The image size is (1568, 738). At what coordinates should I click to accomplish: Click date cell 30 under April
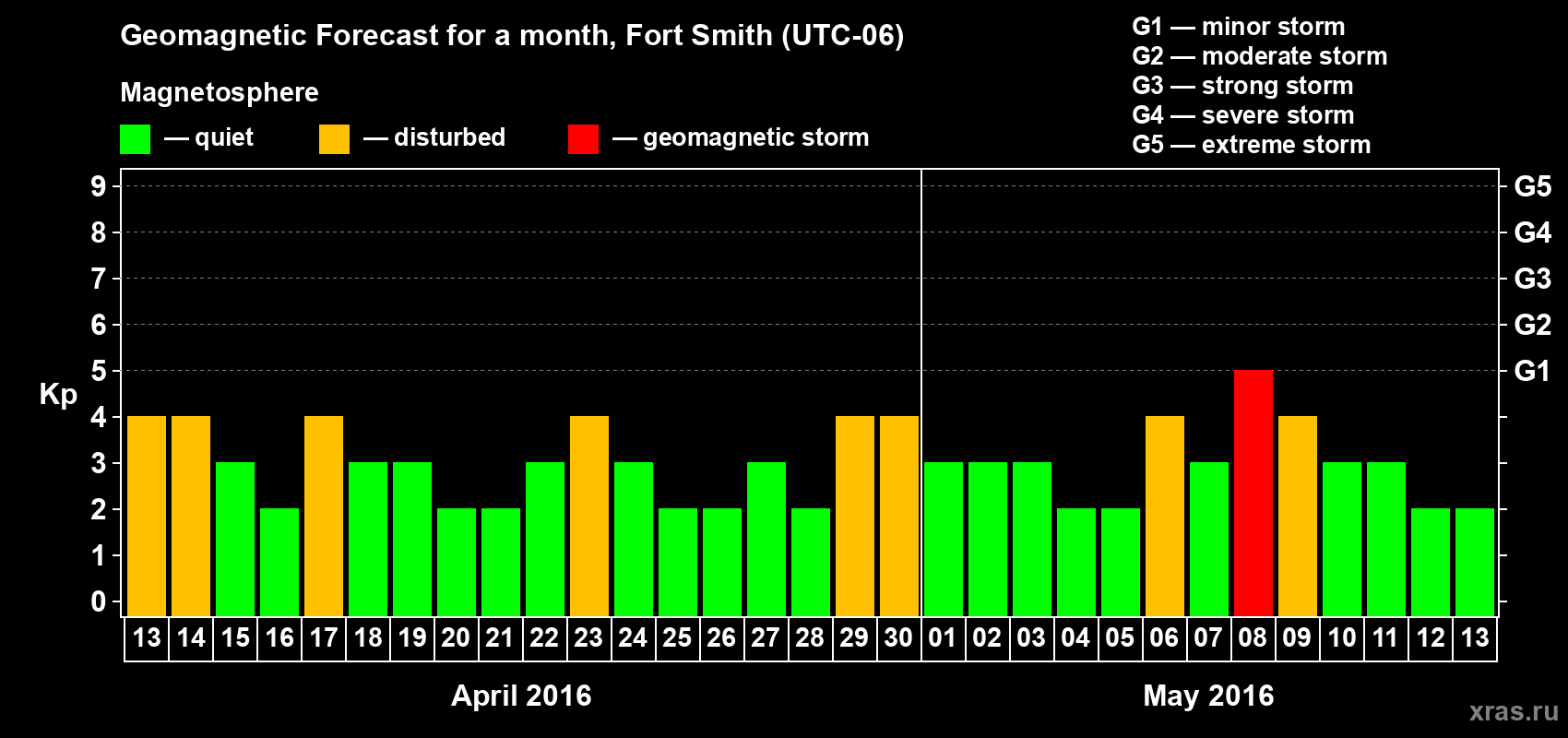pos(899,638)
